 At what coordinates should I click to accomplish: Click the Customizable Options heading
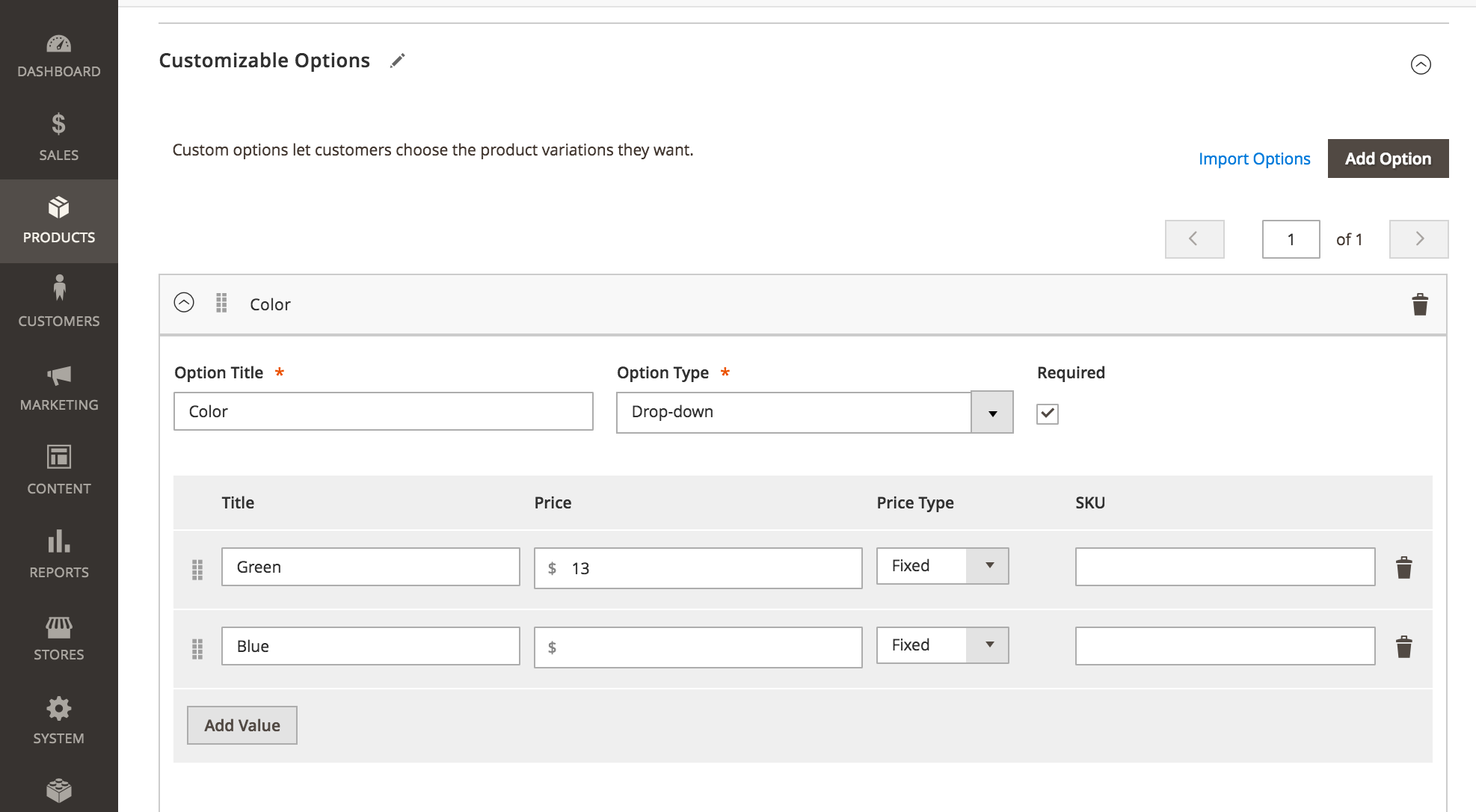[265, 61]
